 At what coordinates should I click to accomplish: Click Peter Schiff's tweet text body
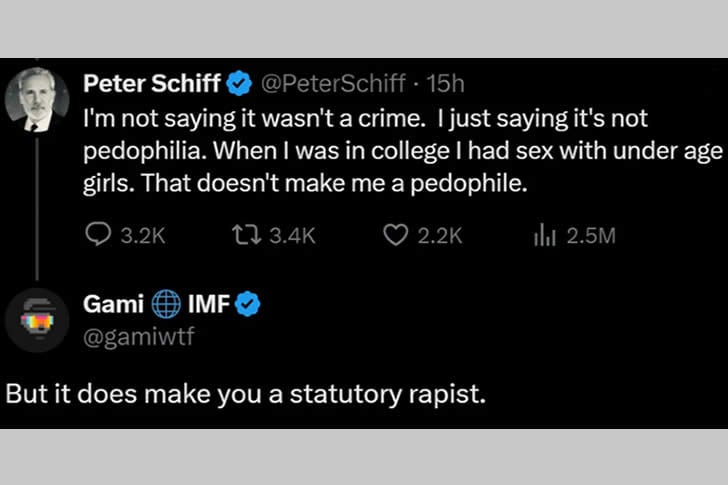coord(400,151)
